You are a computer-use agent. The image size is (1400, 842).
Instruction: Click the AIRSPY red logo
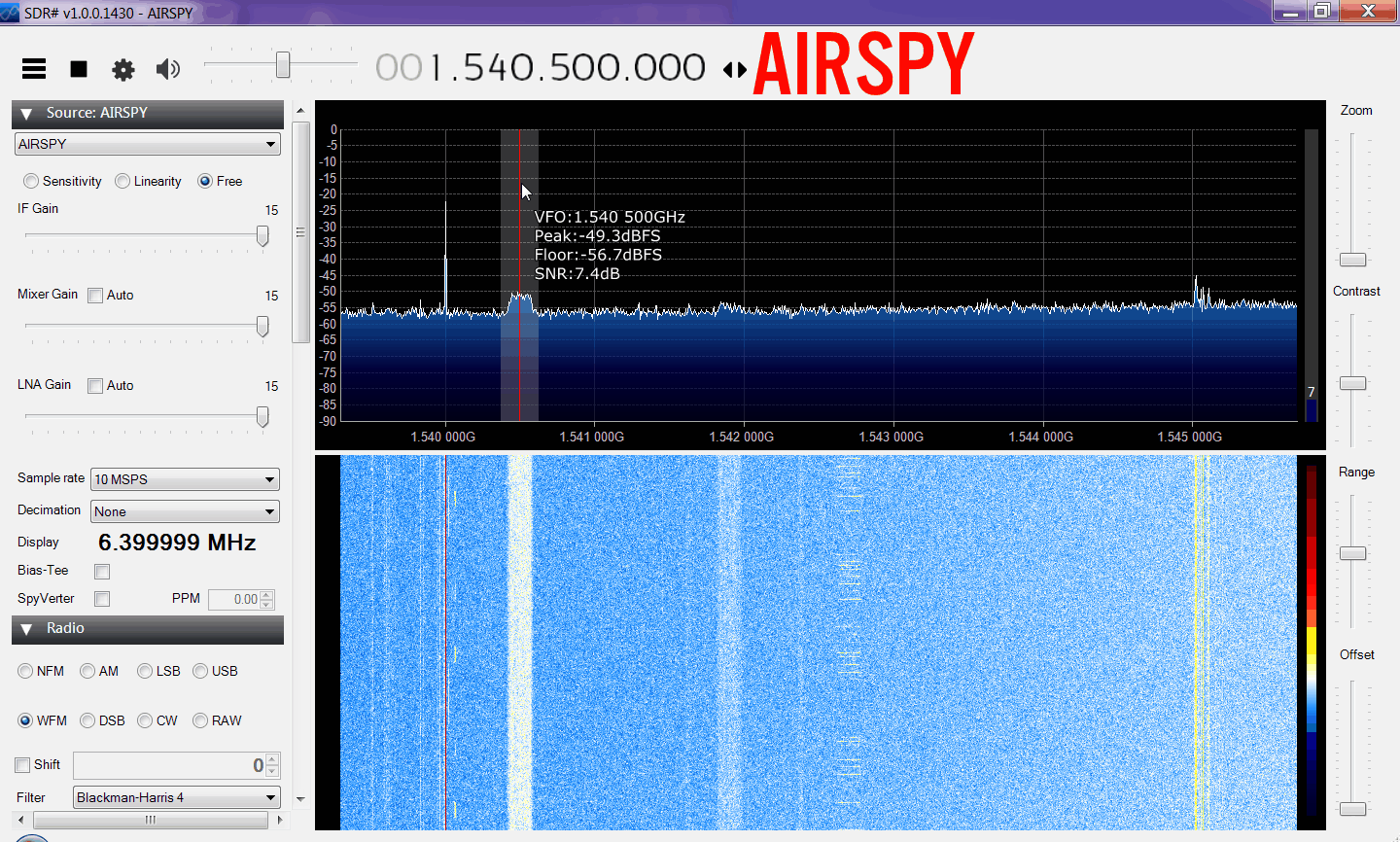click(x=863, y=64)
